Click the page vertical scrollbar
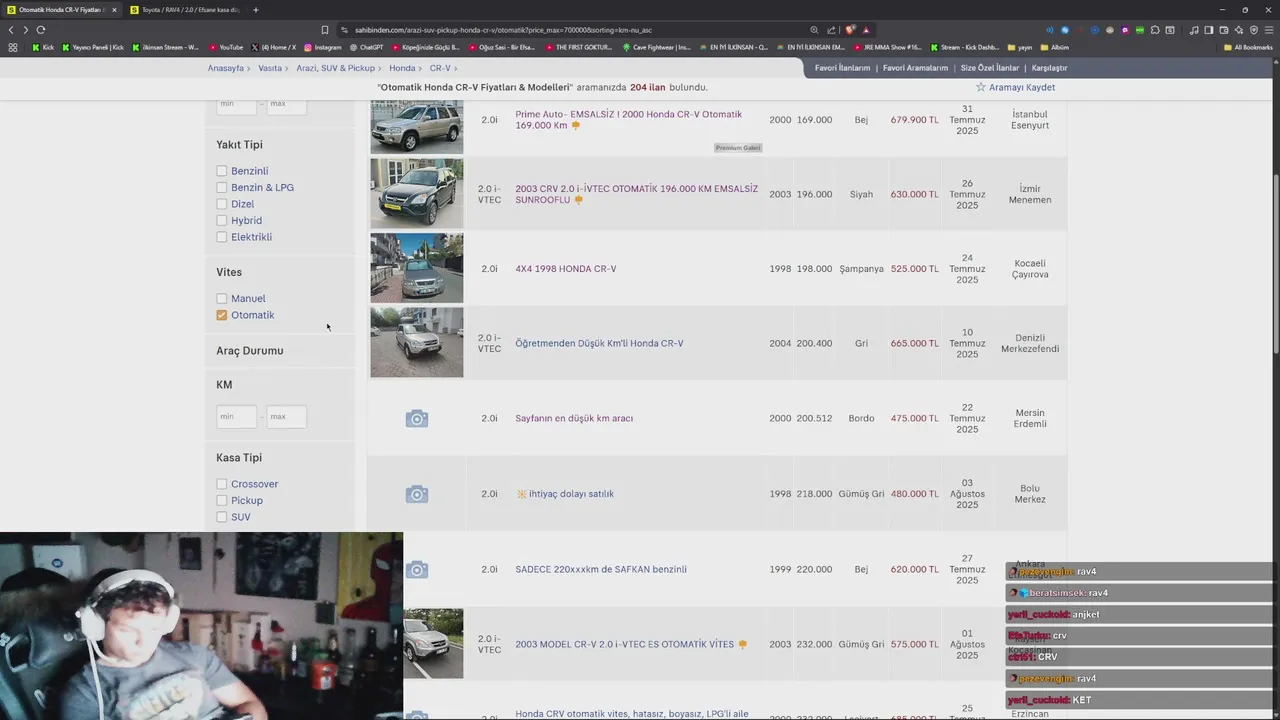The height and width of the screenshot is (720, 1280). point(1275,263)
